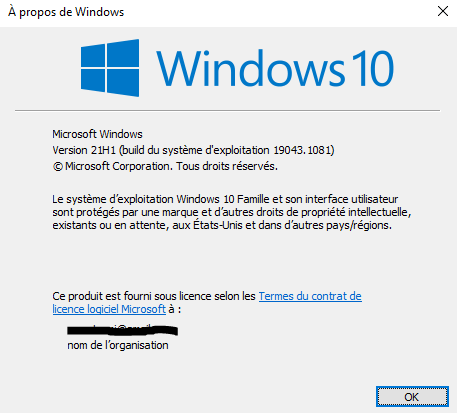
Task: Click the build number 19043.1081
Action: point(303,150)
